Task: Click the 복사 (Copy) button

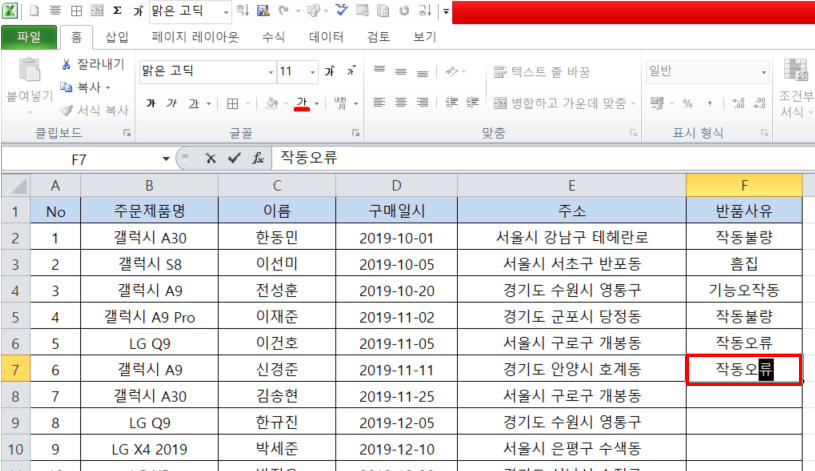Action: point(81,87)
